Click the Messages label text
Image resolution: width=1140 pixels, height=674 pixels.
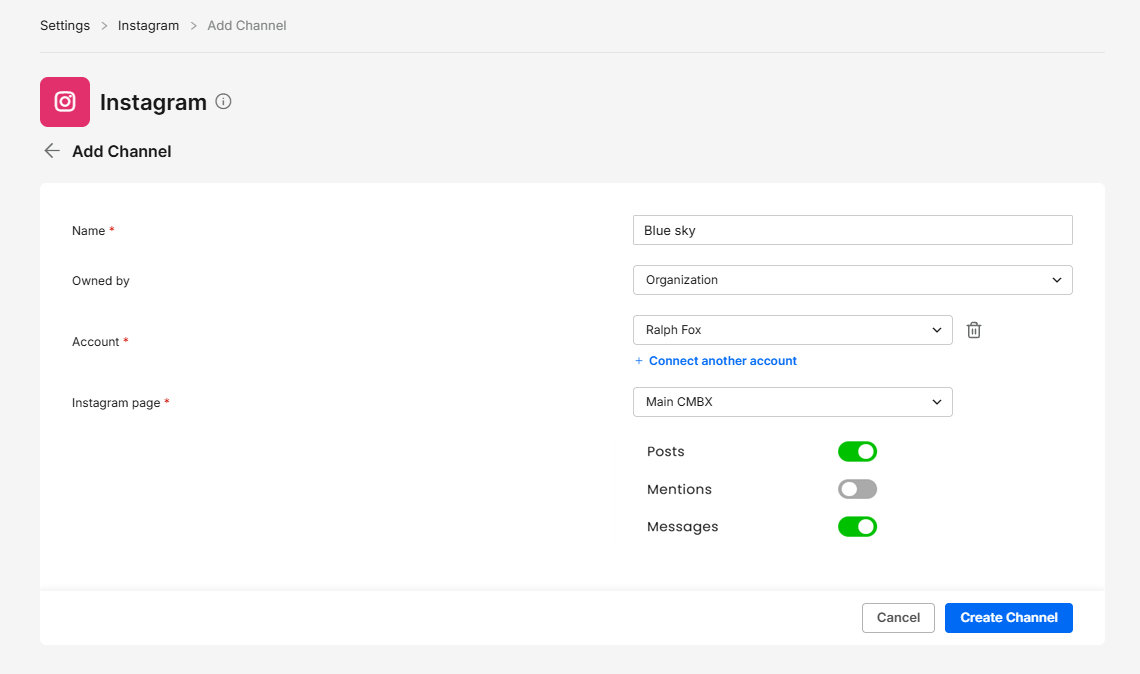coord(682,526)
